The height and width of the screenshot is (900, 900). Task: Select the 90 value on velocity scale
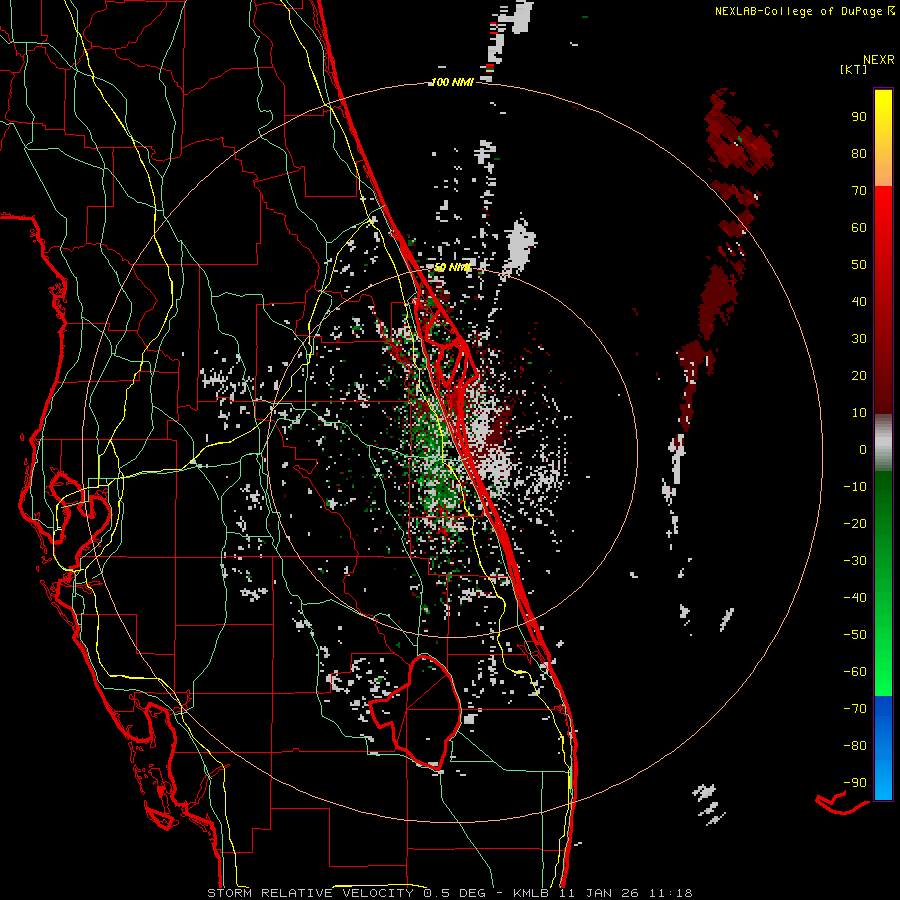[x=859, y=117]
